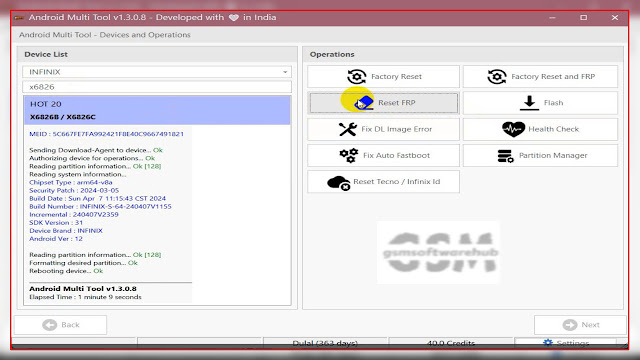Click the Security Patch : 2024-03-05 line

(x=74, y=191)
